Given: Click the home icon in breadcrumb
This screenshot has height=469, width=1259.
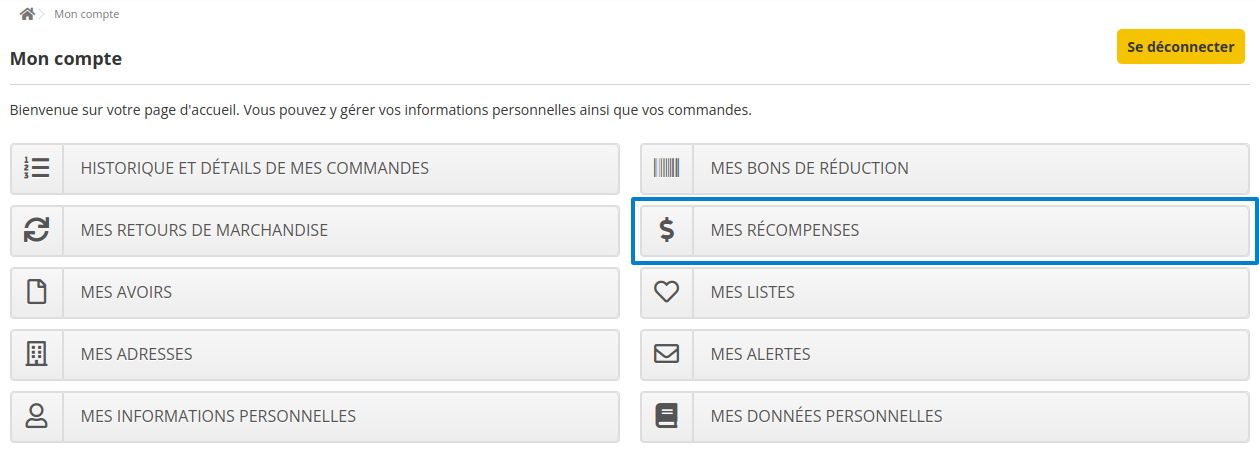Looking at the screenshot, I should 27,14.
